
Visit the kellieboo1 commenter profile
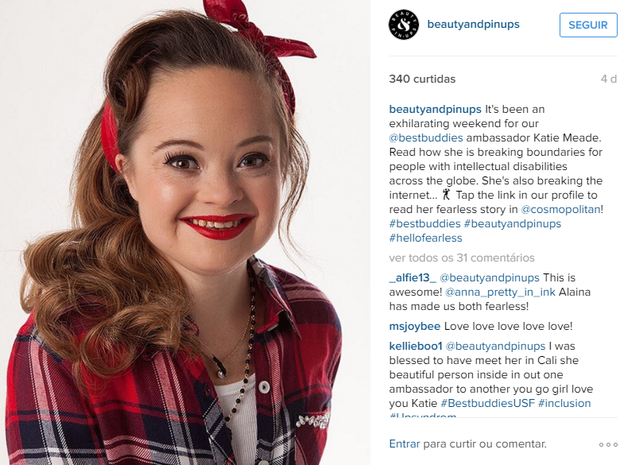click(x=415, y=346)
